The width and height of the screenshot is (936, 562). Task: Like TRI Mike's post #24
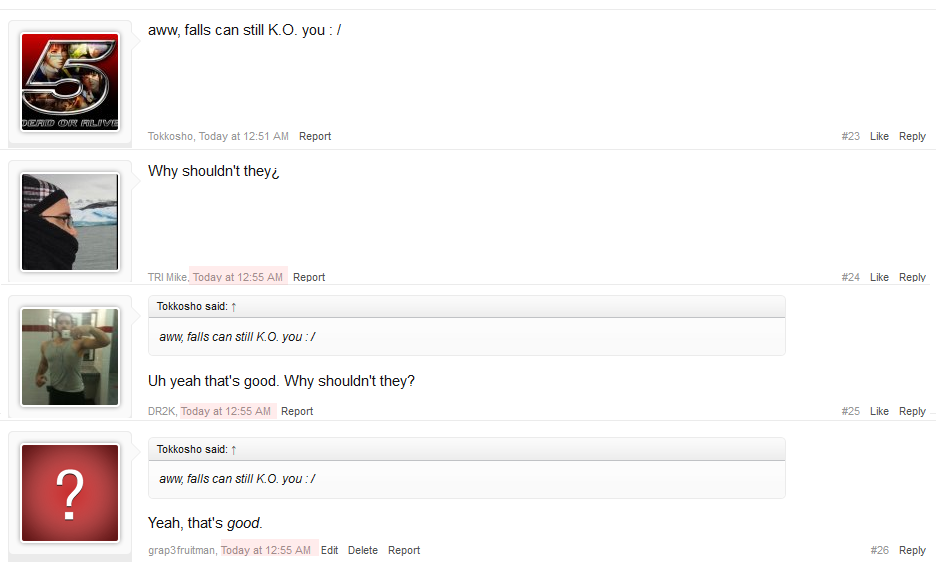pyautogui.click(x=879, y=277)
